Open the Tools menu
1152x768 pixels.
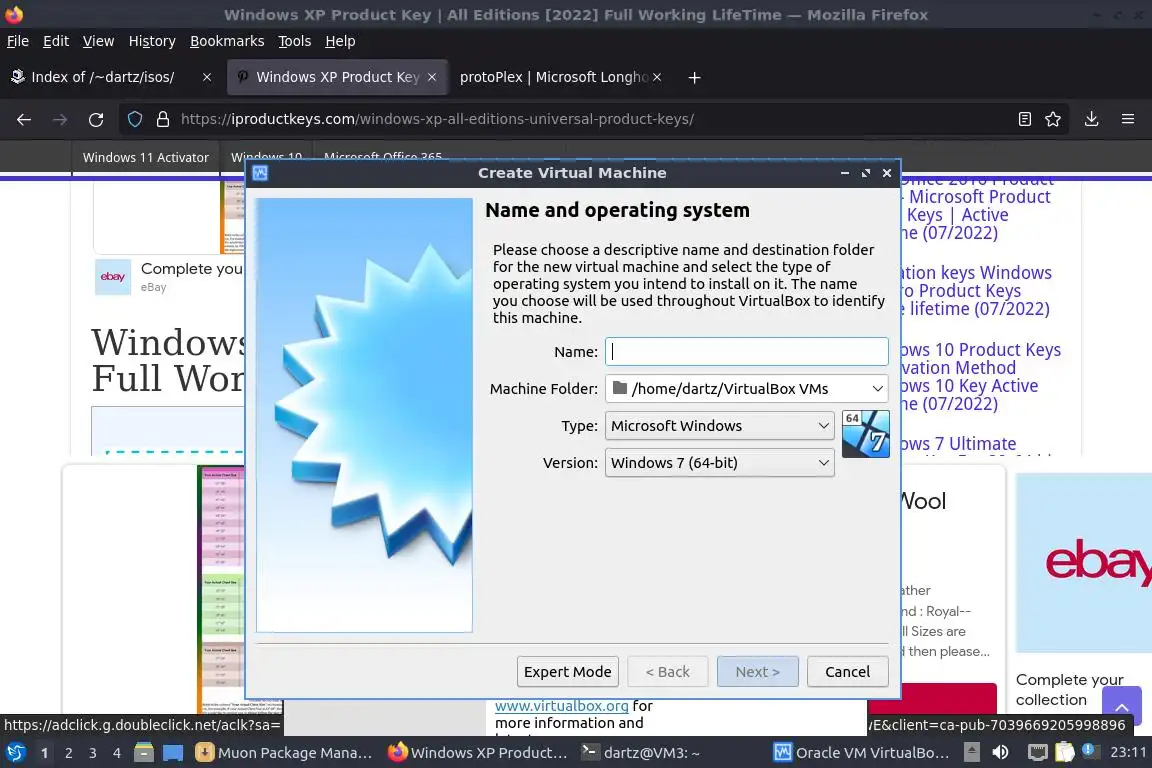(295, 41)
